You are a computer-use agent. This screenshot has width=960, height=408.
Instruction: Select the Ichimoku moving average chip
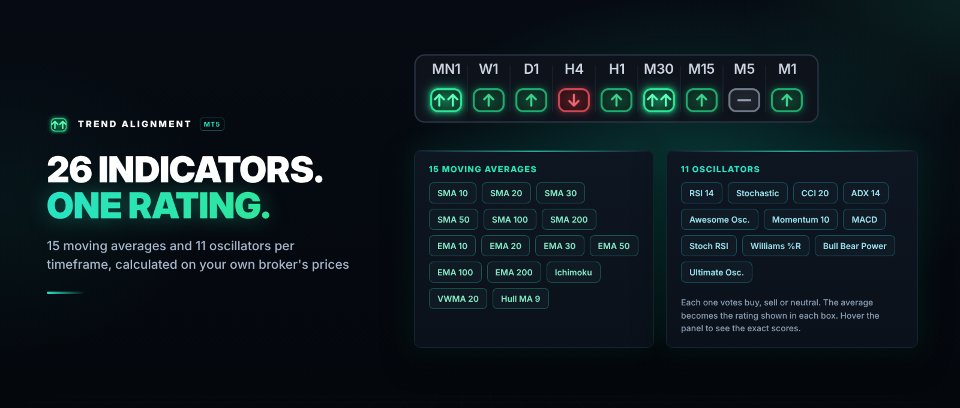pyautogui.click(x=573, y=272)
